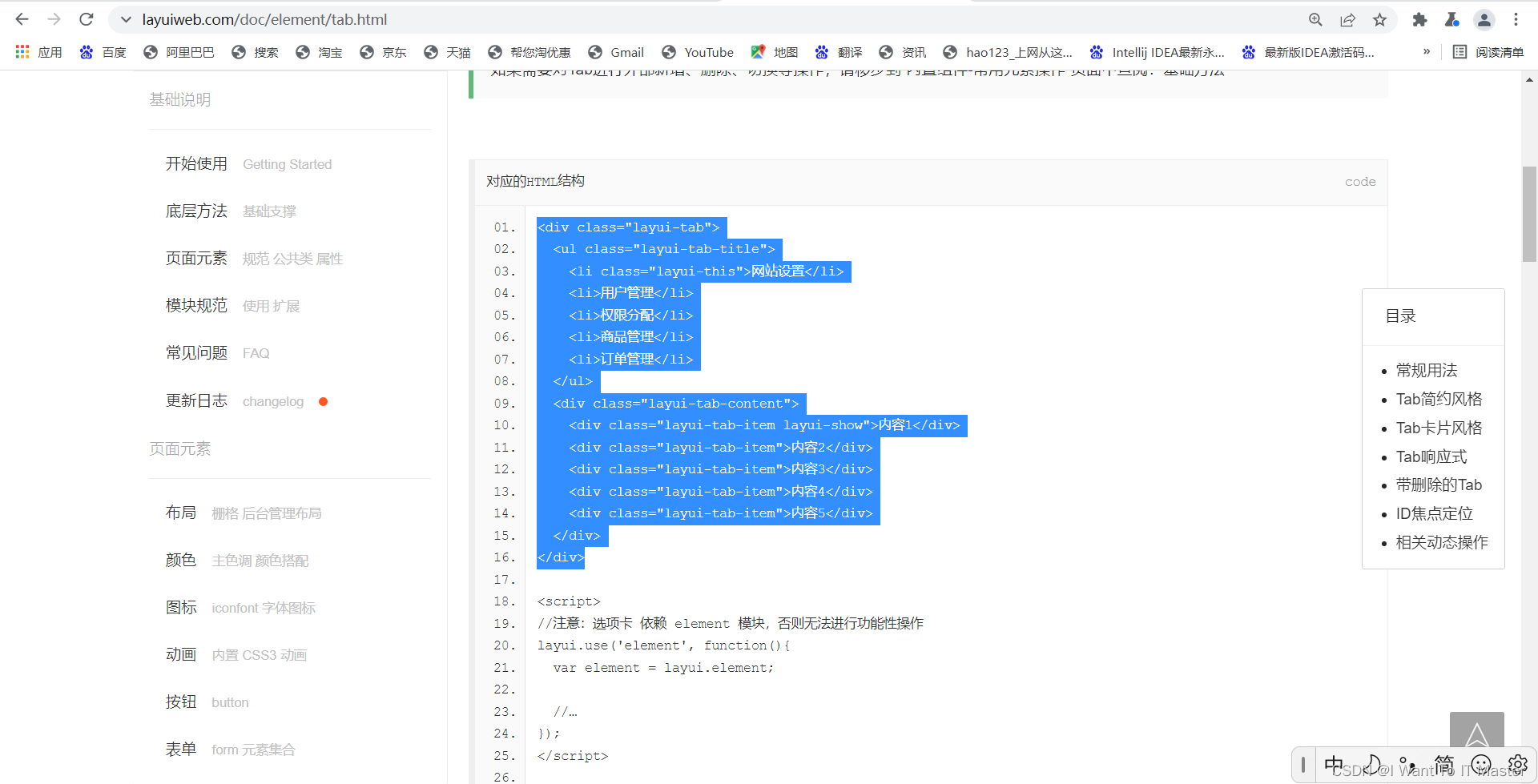Open the extensions puzzle icon

click(1419, 20)
